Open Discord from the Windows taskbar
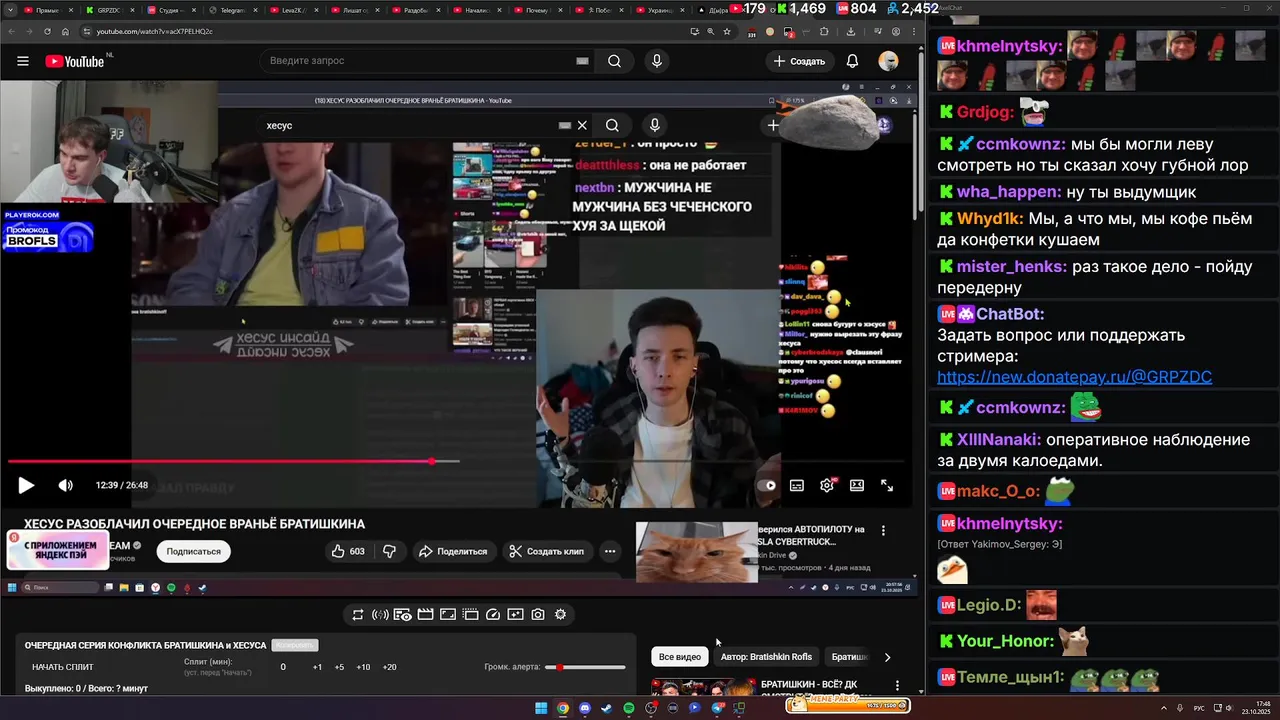The width and height of the screenshot is (1280, 720). click(585, 708)
